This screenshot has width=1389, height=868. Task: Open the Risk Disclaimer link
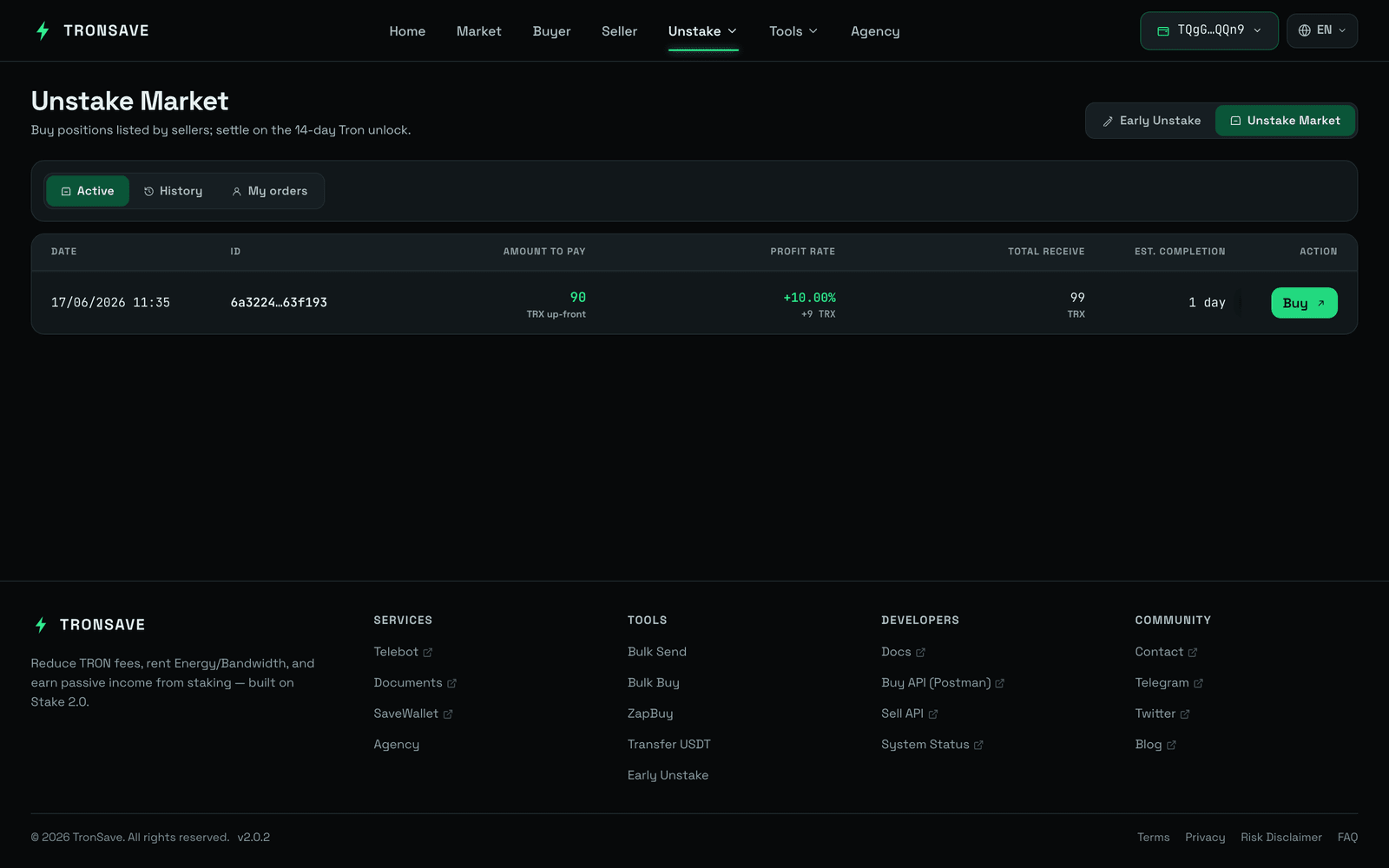(1281, 838)
